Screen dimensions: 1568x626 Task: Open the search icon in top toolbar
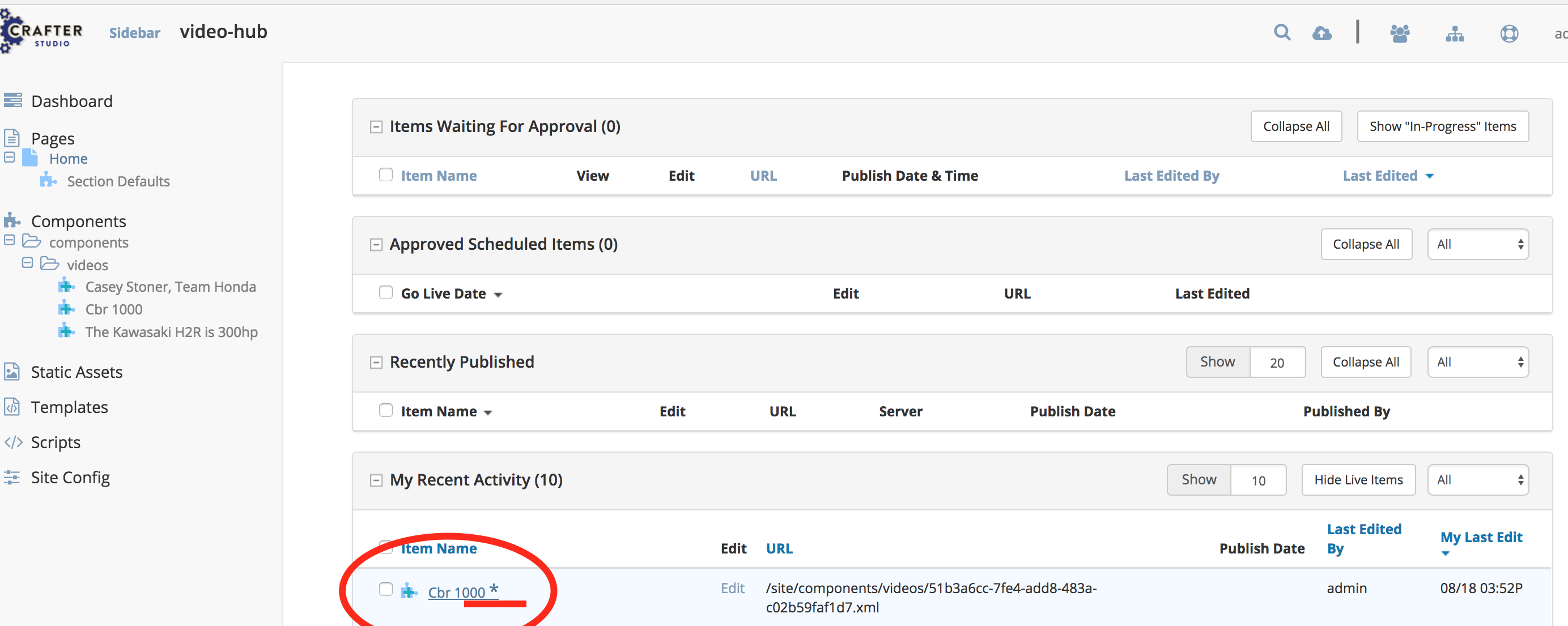pos(1282,33)
